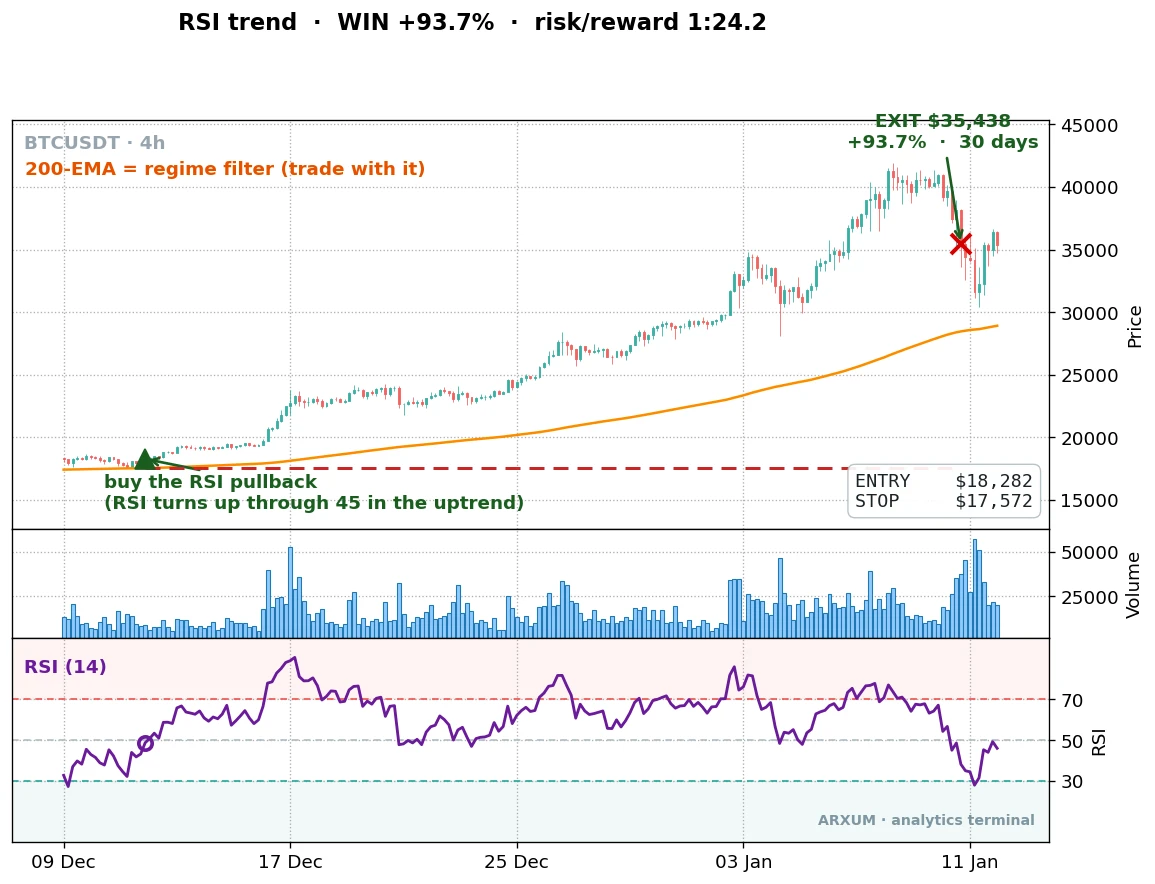Click the 'RSI' axis title on right

coord(1099,742)
